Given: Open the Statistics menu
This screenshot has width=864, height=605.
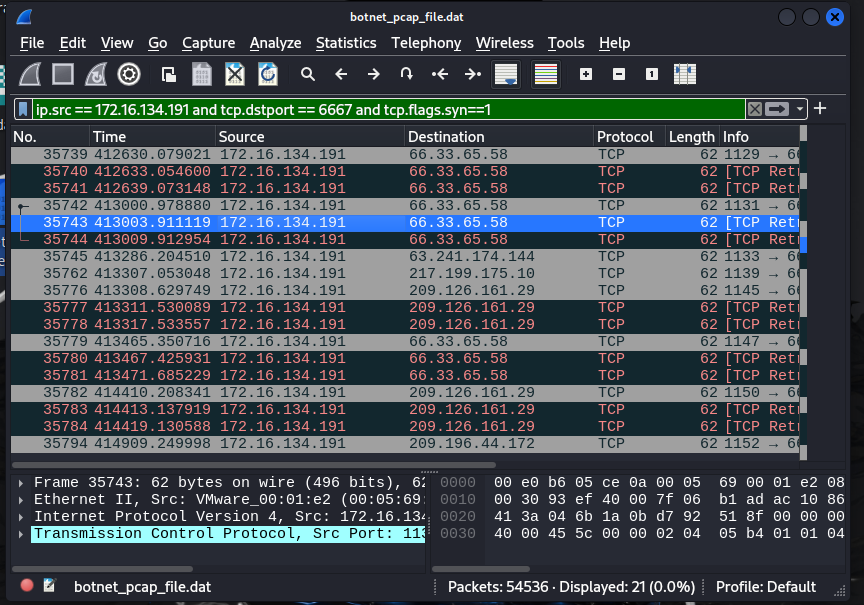Looking at the screenshot, I should tap(346, 43).
